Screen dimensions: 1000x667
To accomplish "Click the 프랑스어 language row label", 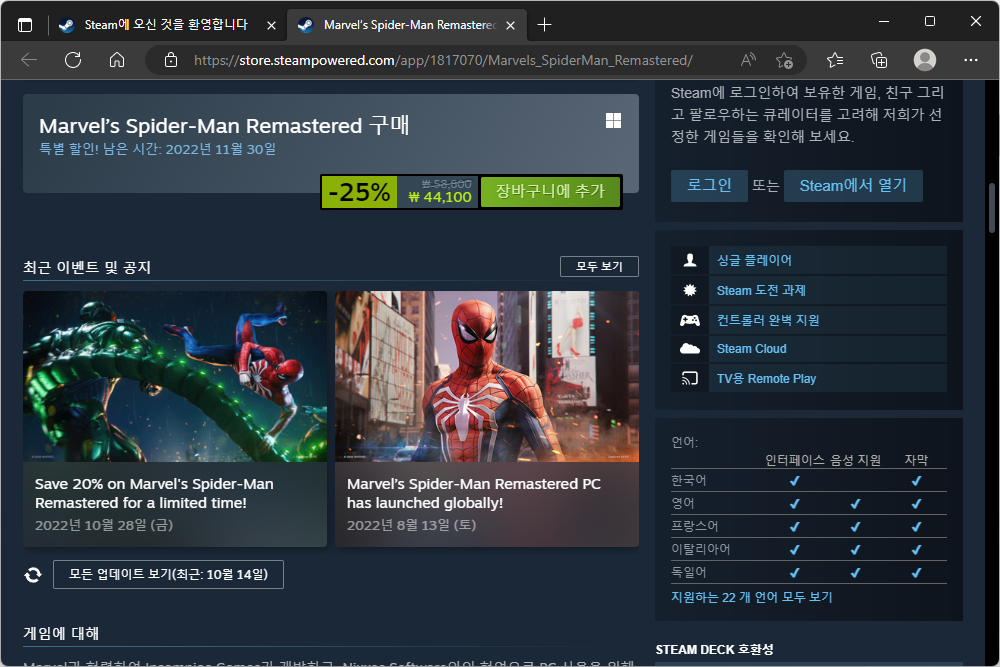I will pos(695,526).
